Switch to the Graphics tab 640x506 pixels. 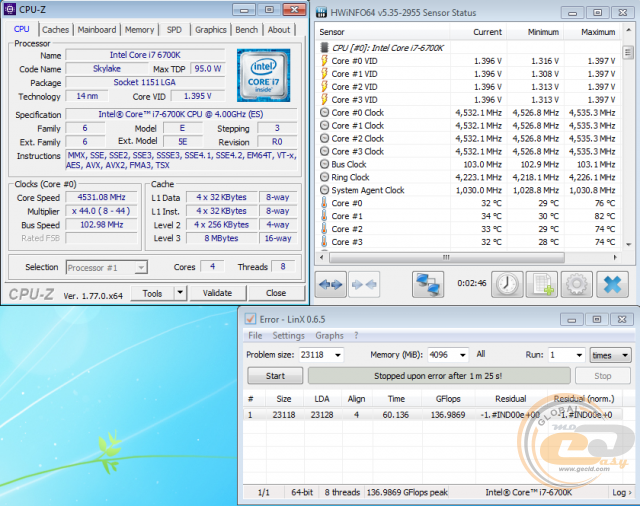click(x=211, y=30)
